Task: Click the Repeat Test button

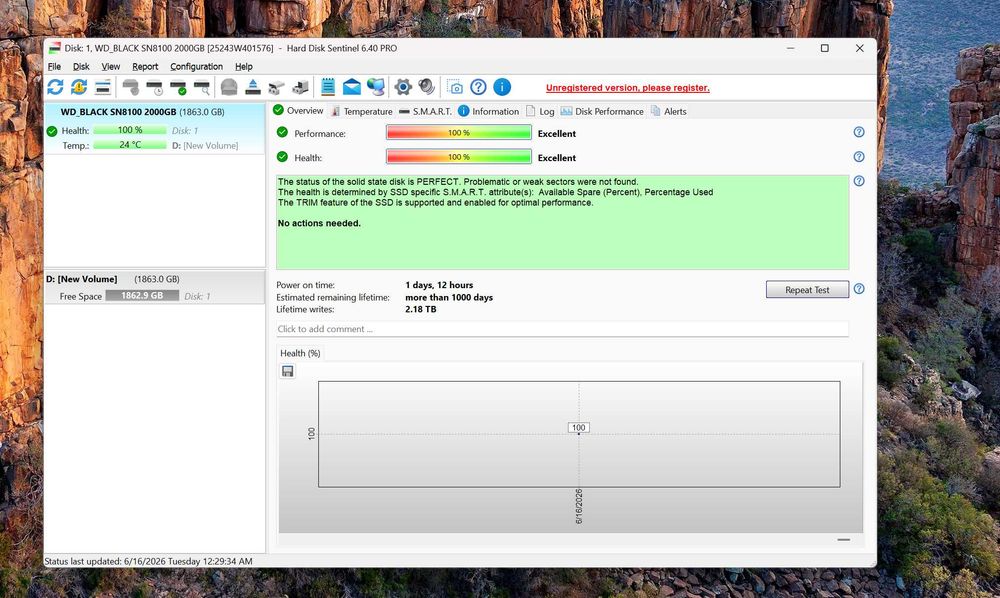Action: tap(807, 289)
